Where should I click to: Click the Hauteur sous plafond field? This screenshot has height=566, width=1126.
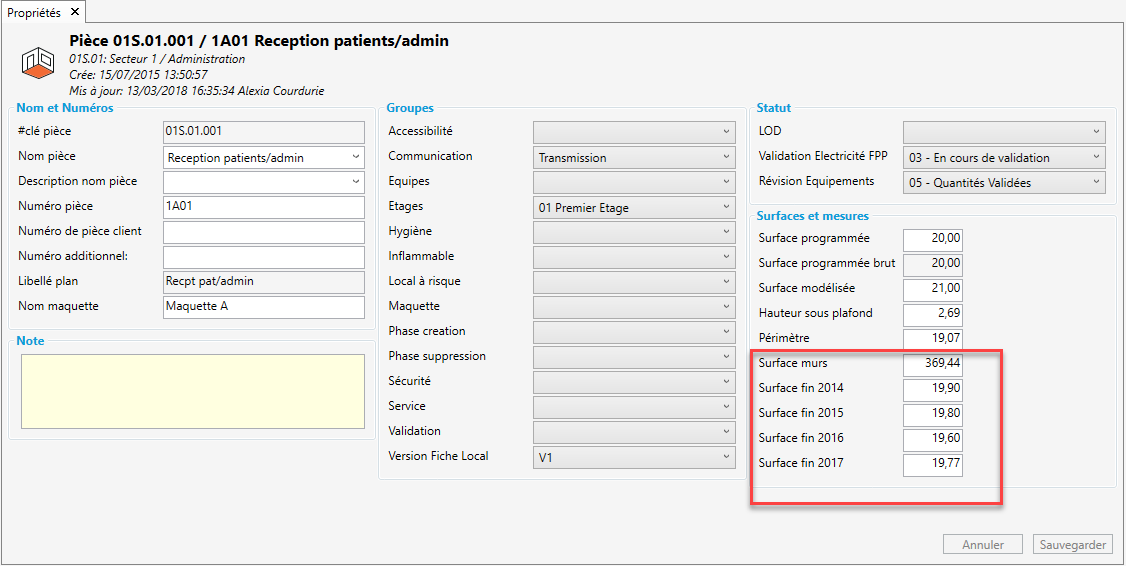[x=932, y=314]
